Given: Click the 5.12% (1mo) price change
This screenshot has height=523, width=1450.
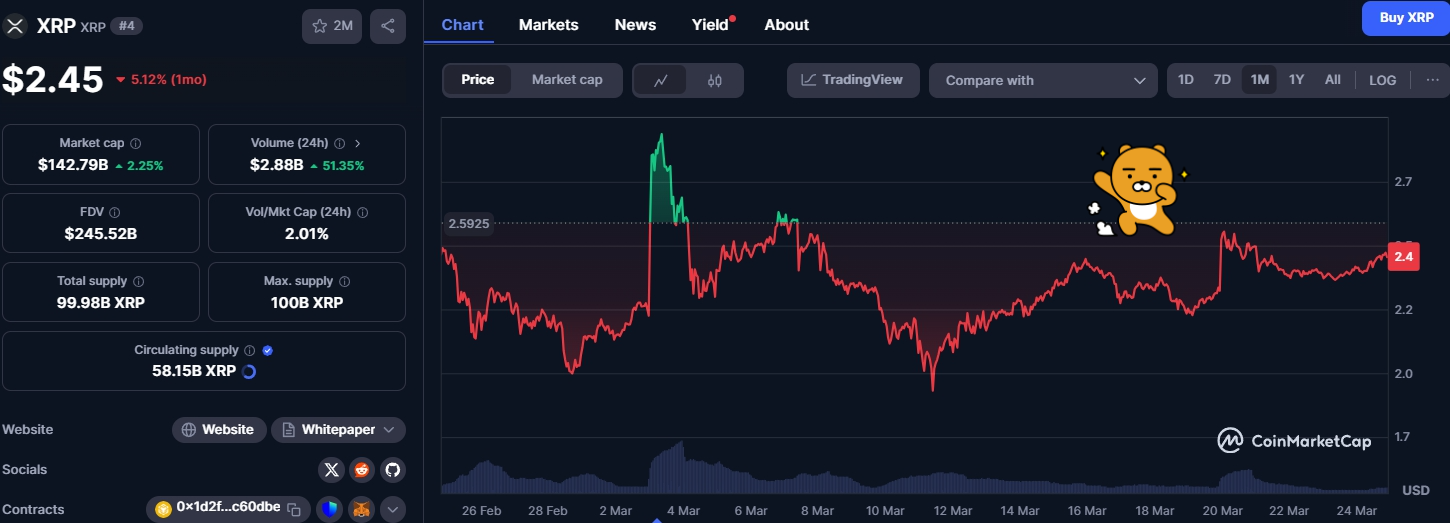Looking at the screenshot, I should click(161, 79).
